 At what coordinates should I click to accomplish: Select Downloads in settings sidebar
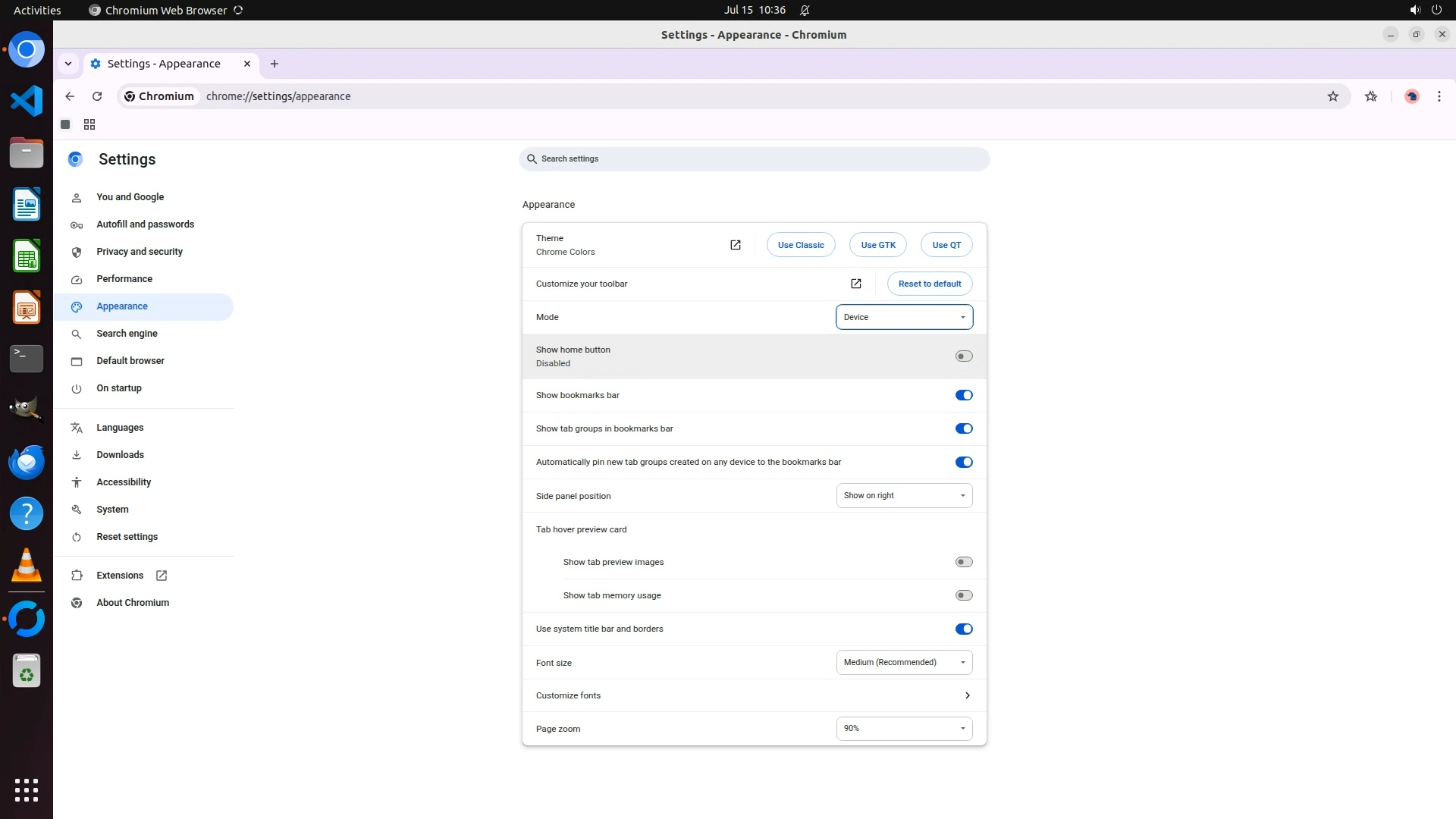tap(120, 455)
